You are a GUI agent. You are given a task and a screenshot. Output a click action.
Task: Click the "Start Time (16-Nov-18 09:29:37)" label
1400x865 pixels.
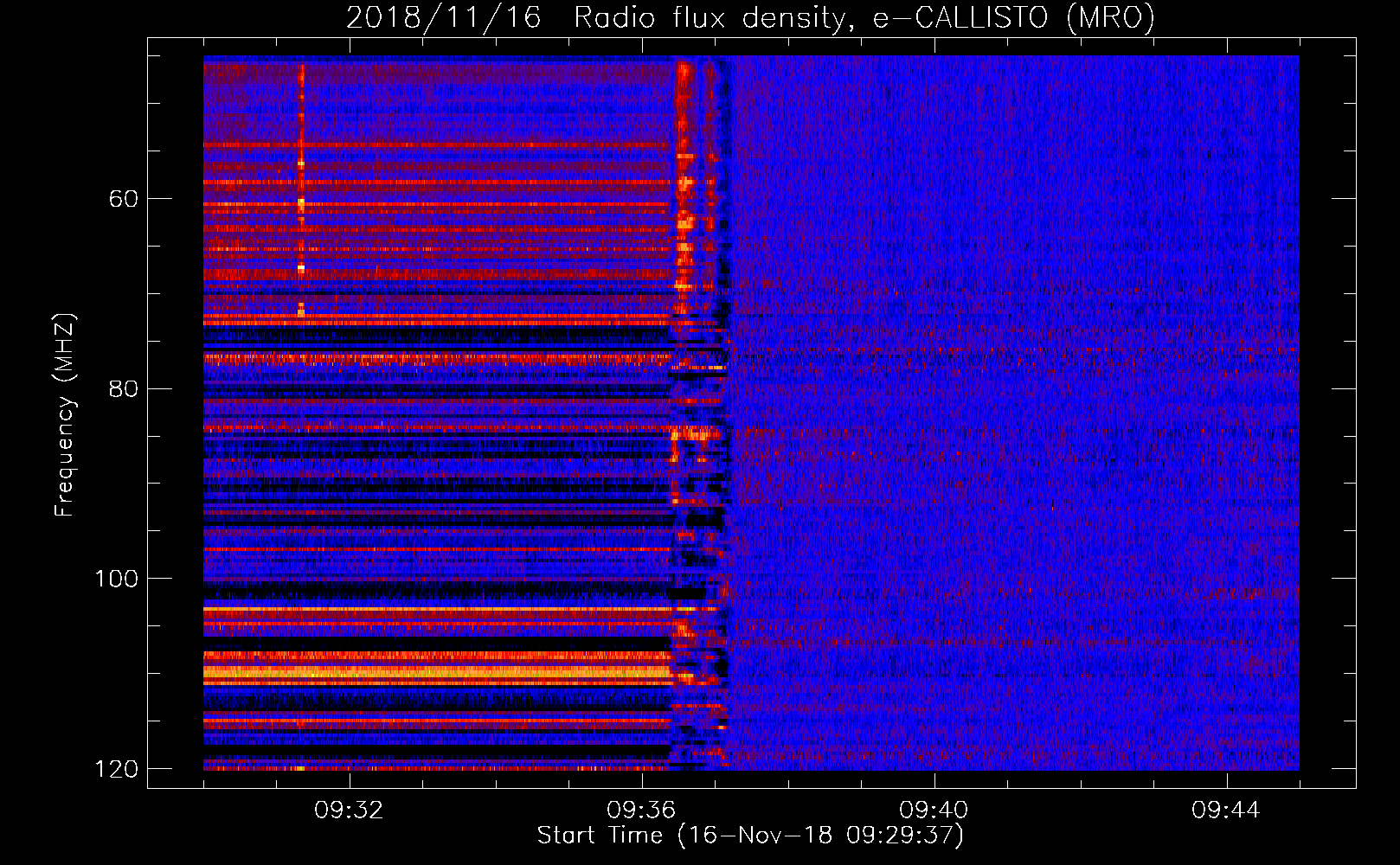[750, 836]
